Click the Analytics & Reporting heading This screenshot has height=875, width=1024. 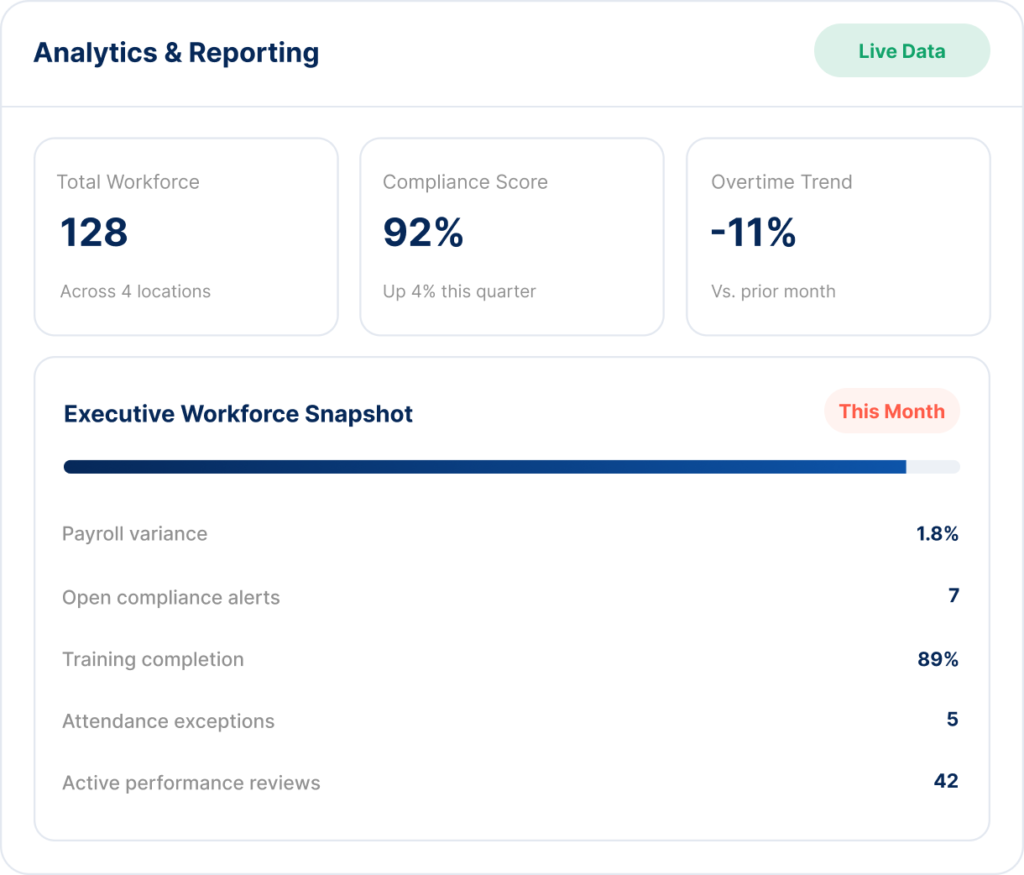(176, 53)
